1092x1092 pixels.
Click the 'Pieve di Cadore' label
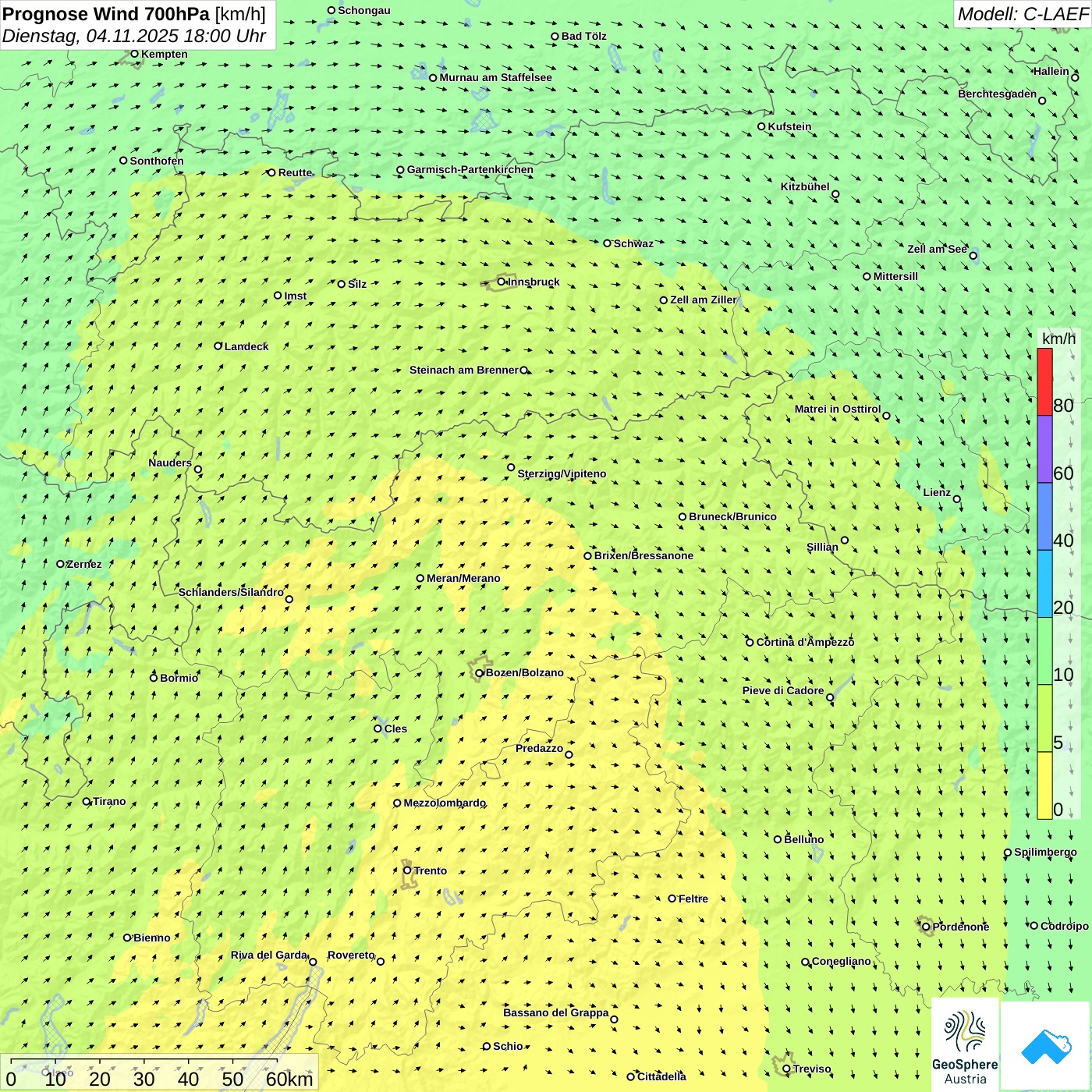coord(783,690)
